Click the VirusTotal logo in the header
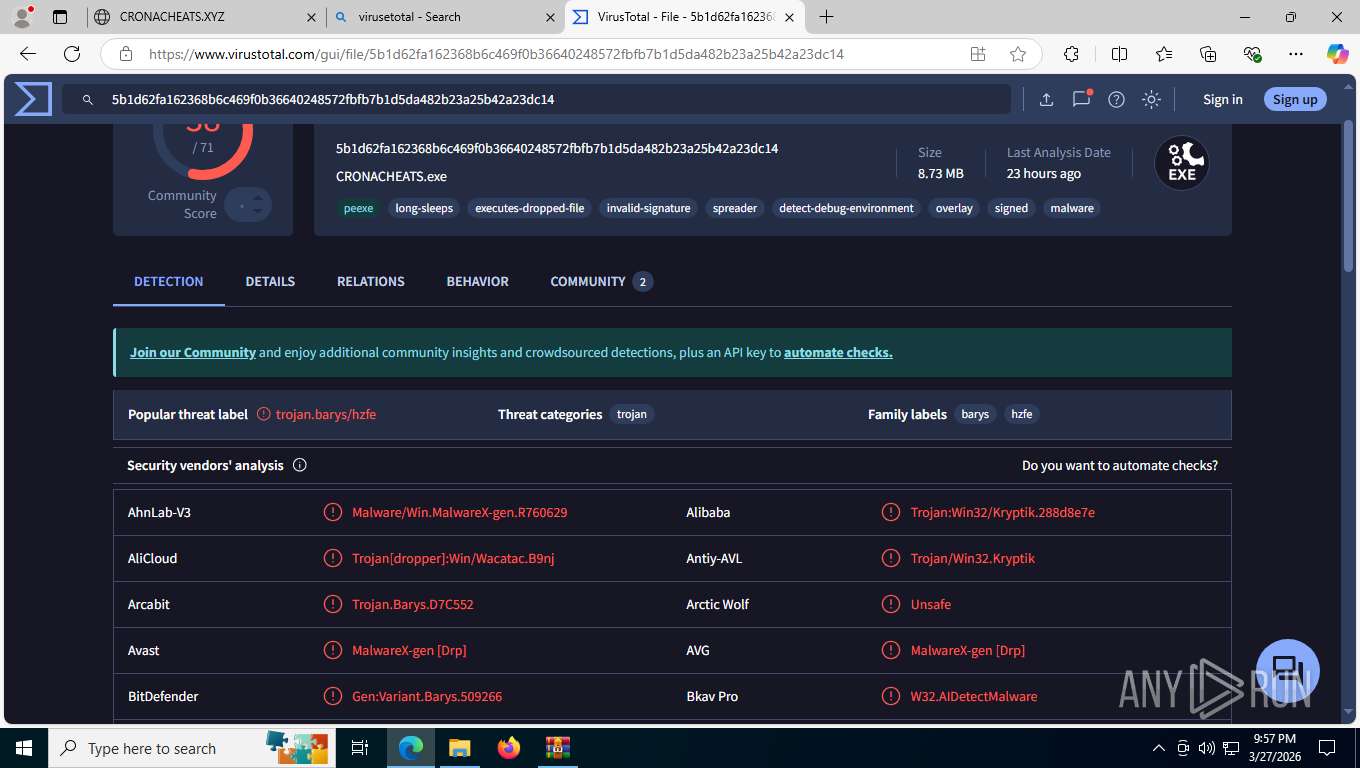The image size is (1360, 768). pos(33,99)
